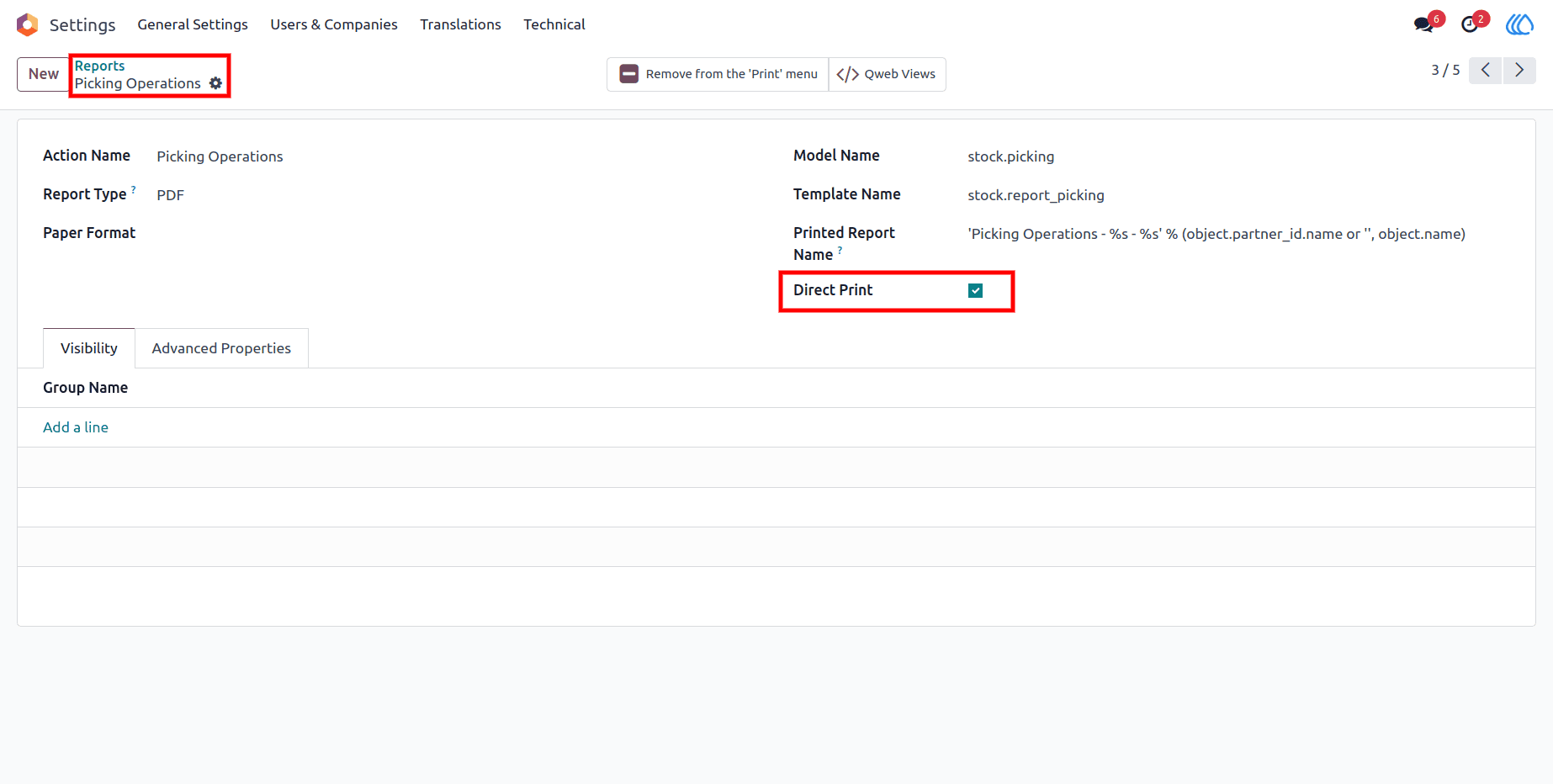Toggle the Direct Print checkbox
Screen dimensions: 1553x784
coord(976,290)
